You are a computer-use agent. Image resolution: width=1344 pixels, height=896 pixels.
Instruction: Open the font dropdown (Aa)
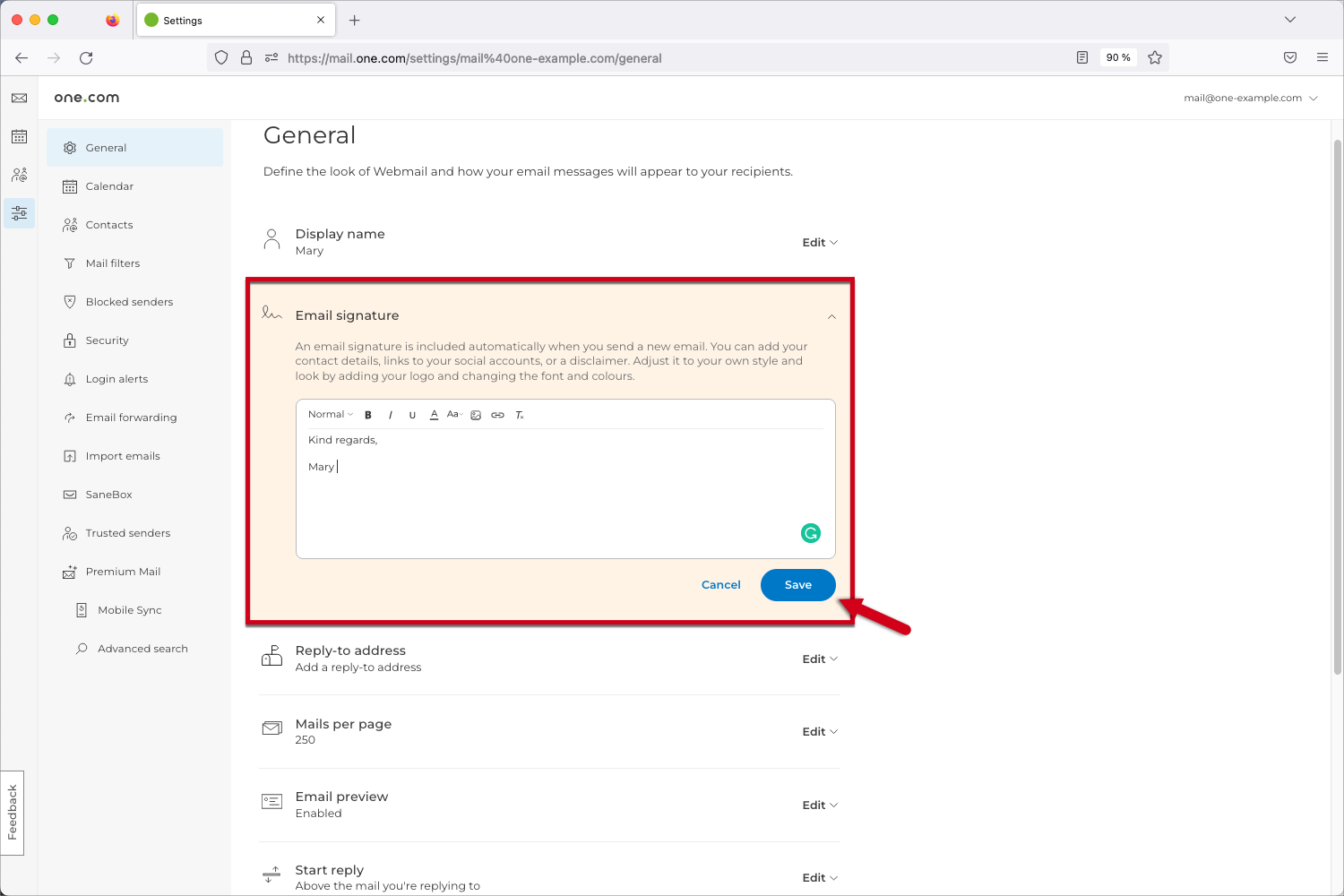click(454, 414)
